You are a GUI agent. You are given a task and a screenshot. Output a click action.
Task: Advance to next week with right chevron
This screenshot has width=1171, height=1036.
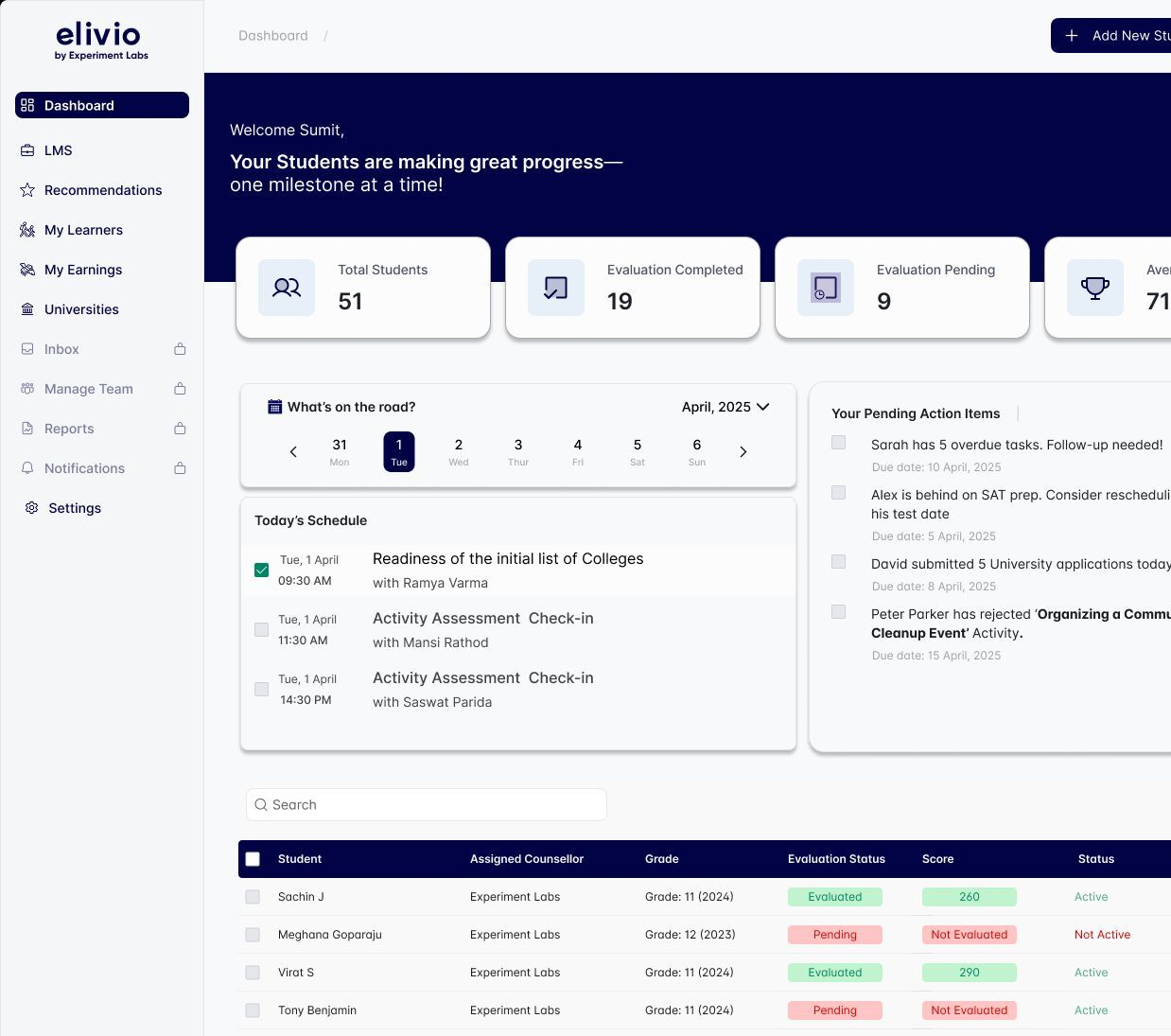(743, 452)
